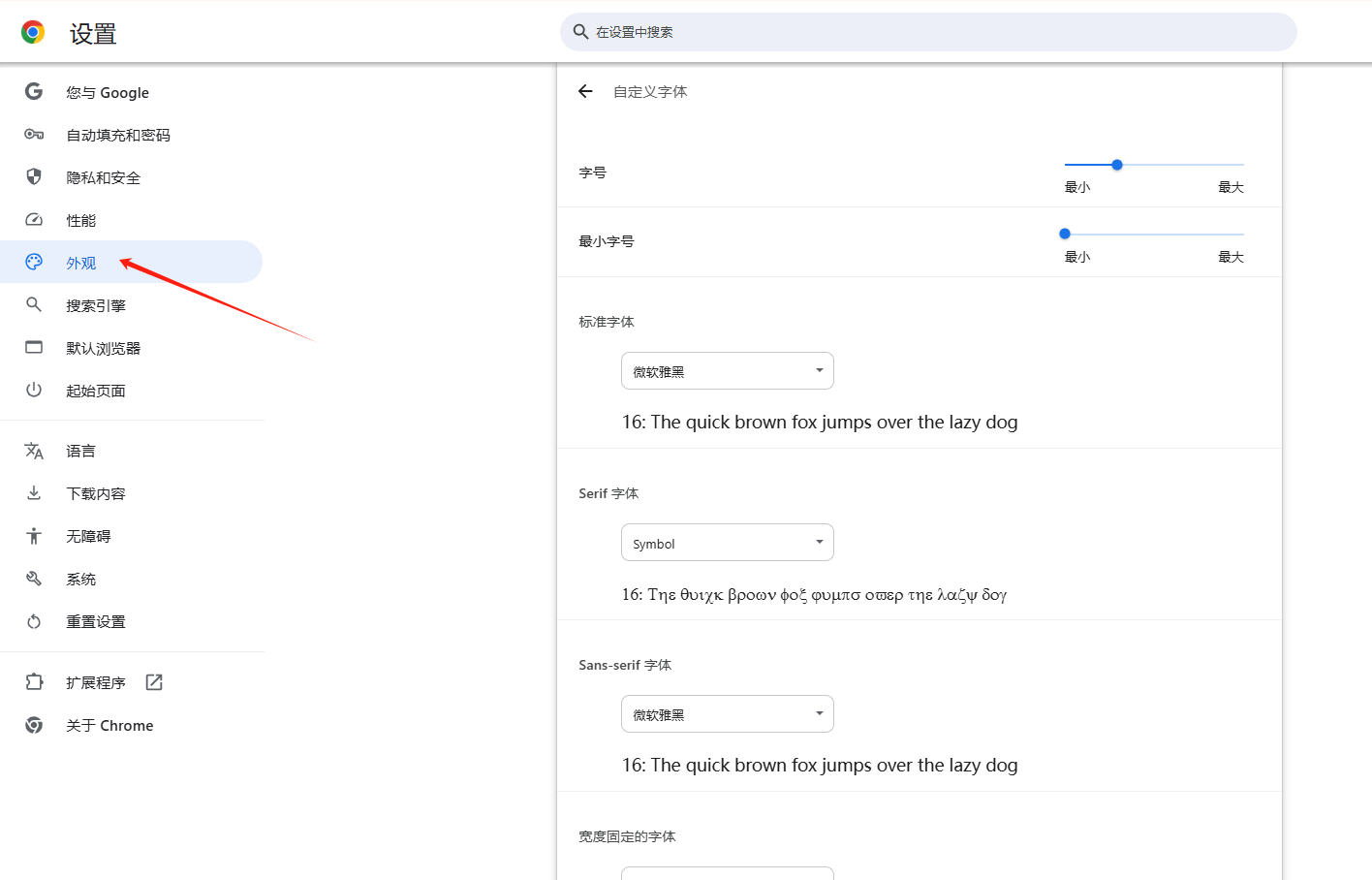1372x880 pixels.
Task: Click the wrench system icon
Action: coord(34,579)
